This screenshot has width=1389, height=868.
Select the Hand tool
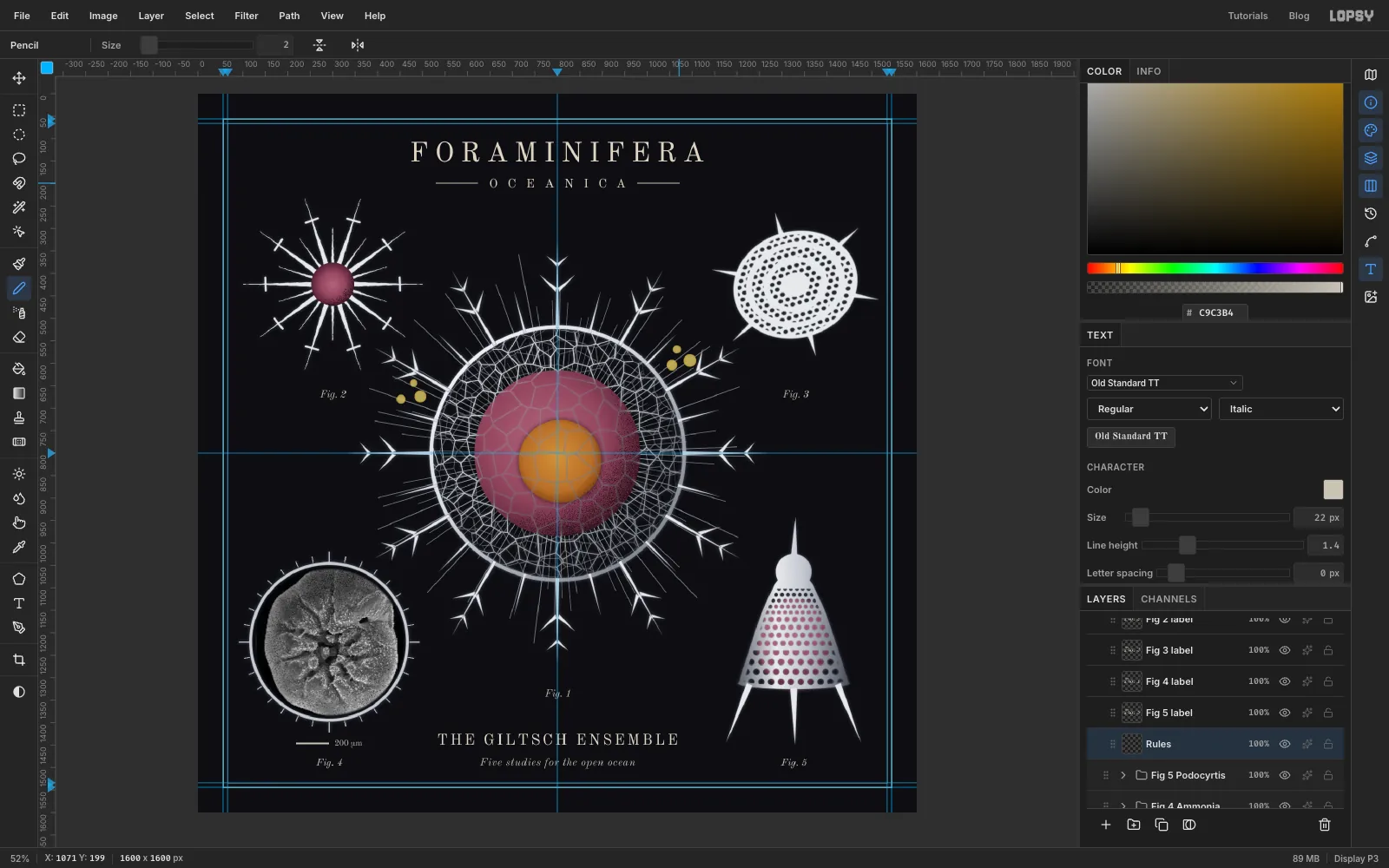pyautogui.click(x=19, y=523)
